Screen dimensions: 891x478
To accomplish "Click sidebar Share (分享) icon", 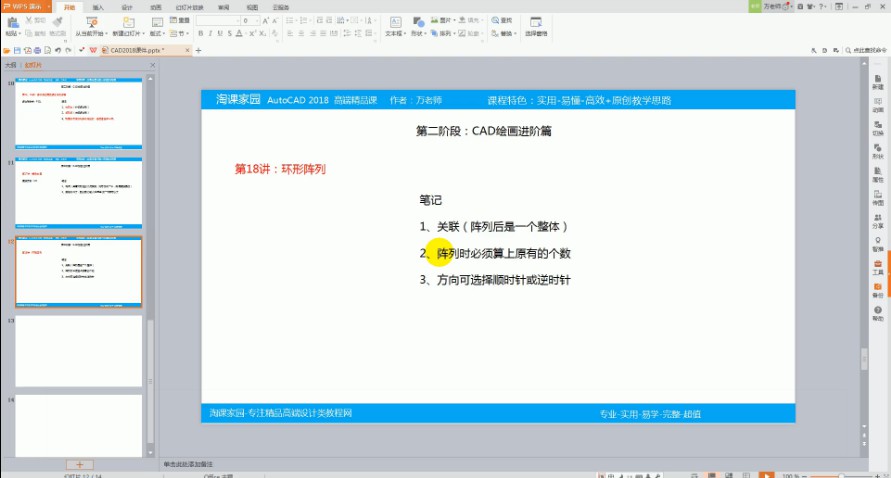I will [878, 221].
